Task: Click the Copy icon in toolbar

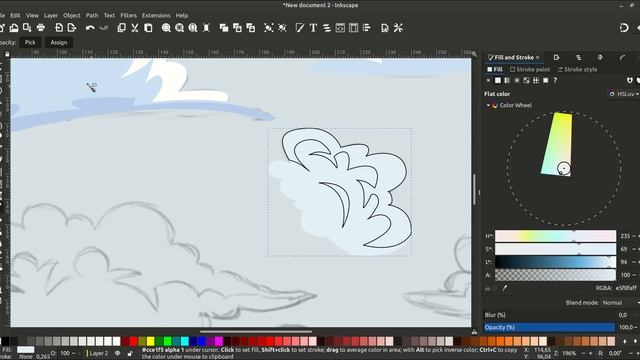Action: point(121,28)
